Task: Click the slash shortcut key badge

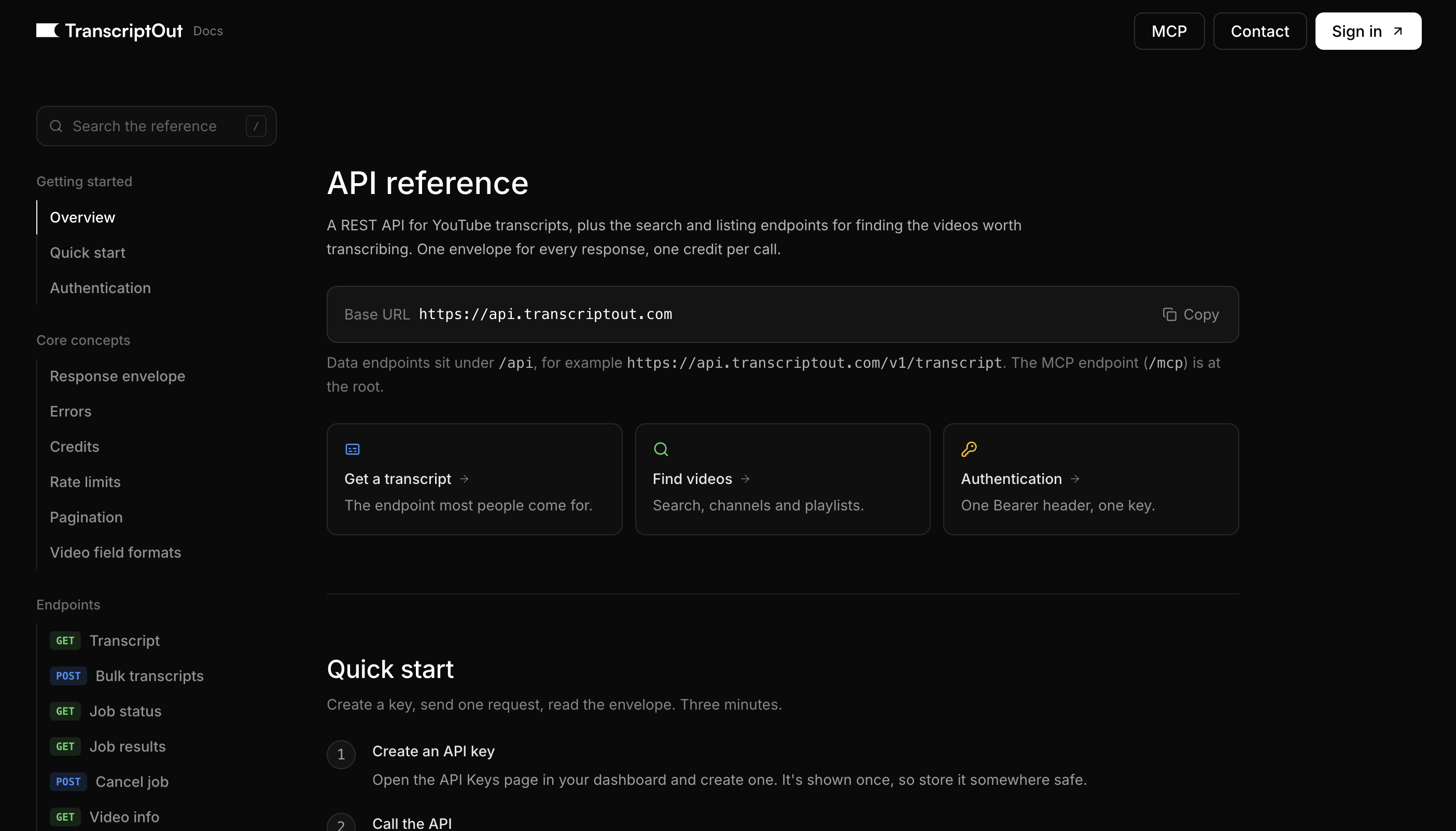Action: pyautogui.click(x=256, y=126)
